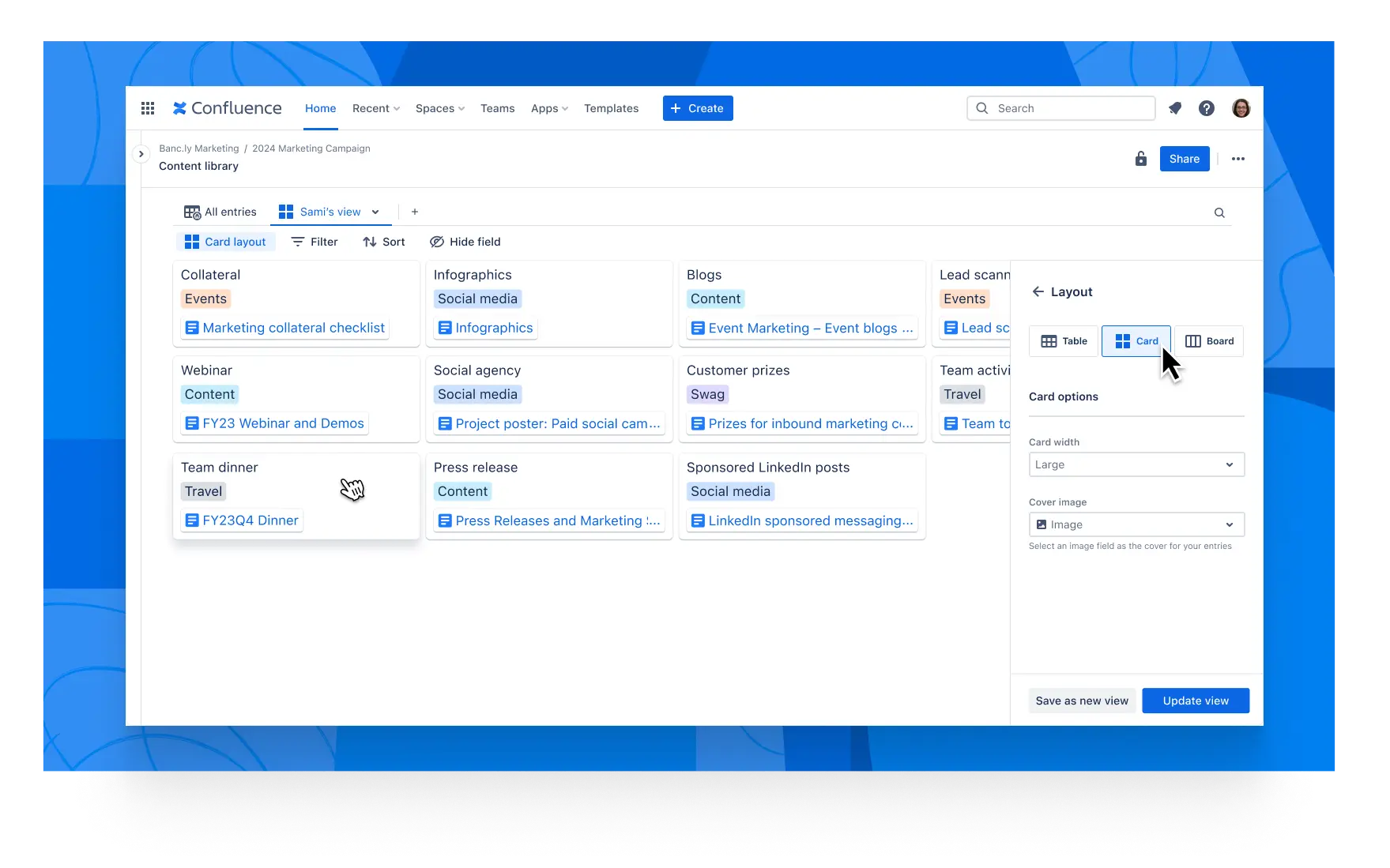The image size is (1390, 868).
Task: Click the search icon in the view toolbar
Action: point(1219,212)
